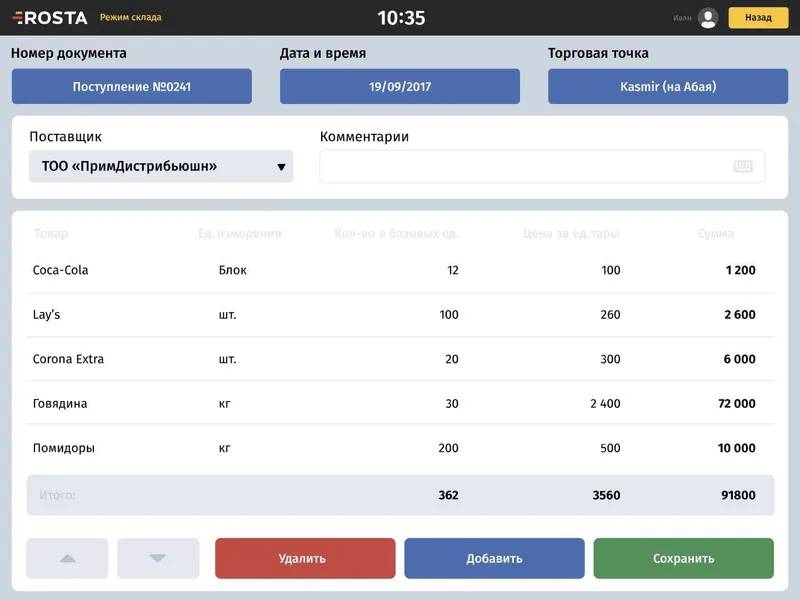Change the date 19/09/2017 field
This screenshot has height=600, width=800.
pos(400,86)
